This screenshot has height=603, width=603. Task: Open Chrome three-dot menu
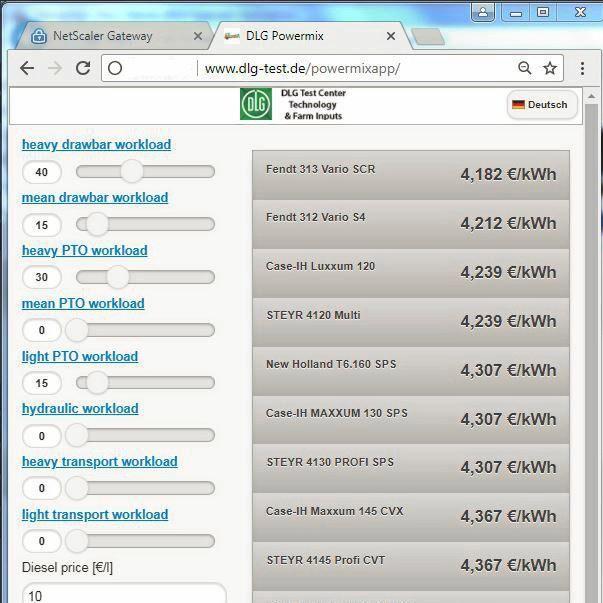pos(582,68)
